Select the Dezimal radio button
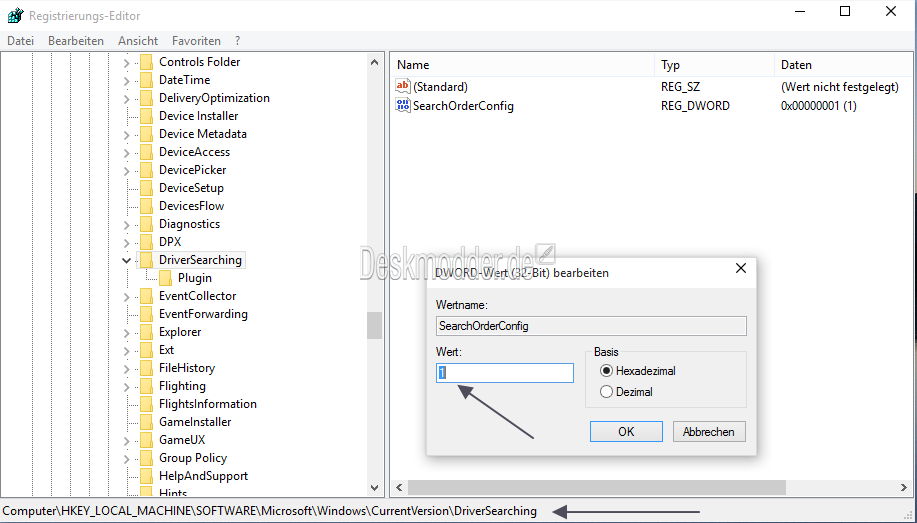 (606, 392)
